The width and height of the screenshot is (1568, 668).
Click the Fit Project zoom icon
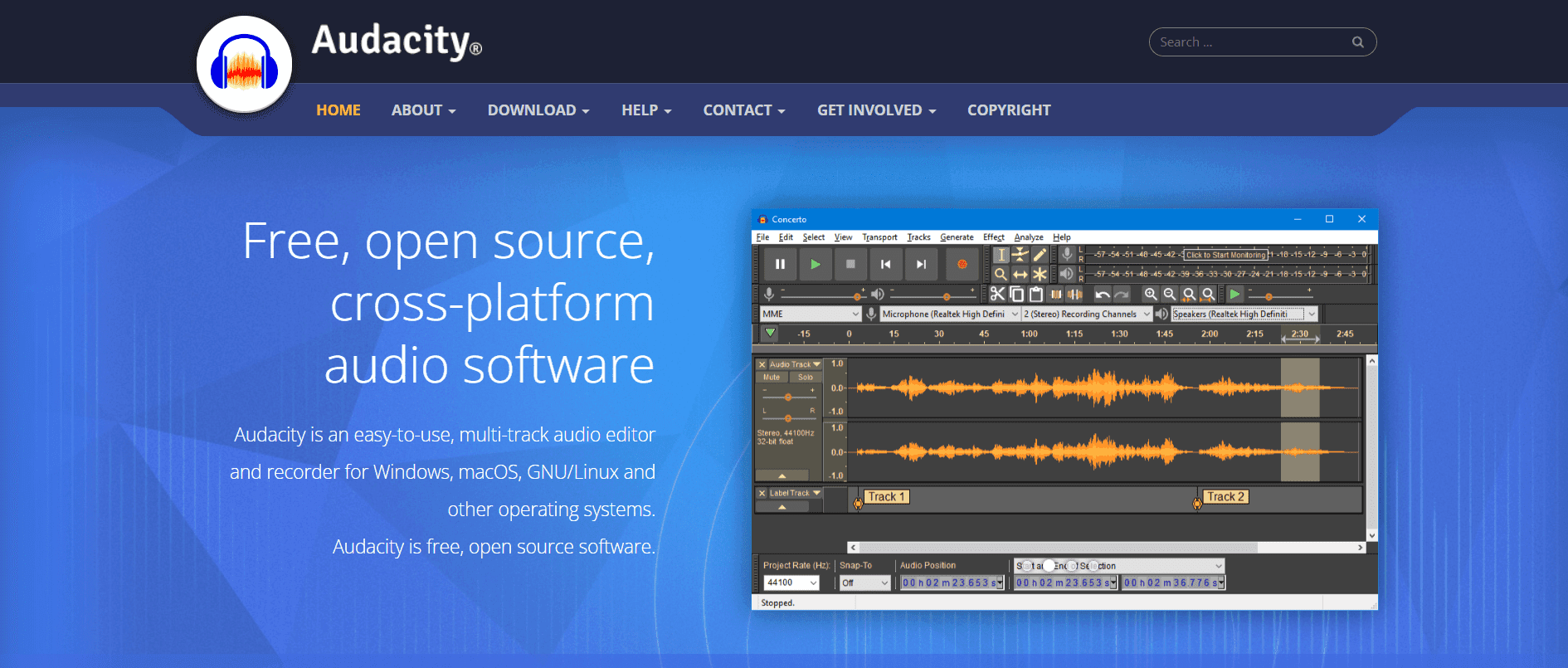1209,294
